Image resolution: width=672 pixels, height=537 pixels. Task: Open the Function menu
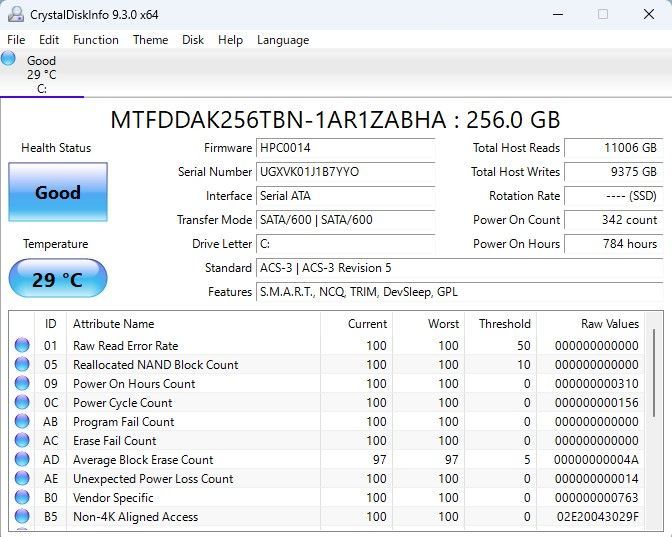tap(96, 40)
